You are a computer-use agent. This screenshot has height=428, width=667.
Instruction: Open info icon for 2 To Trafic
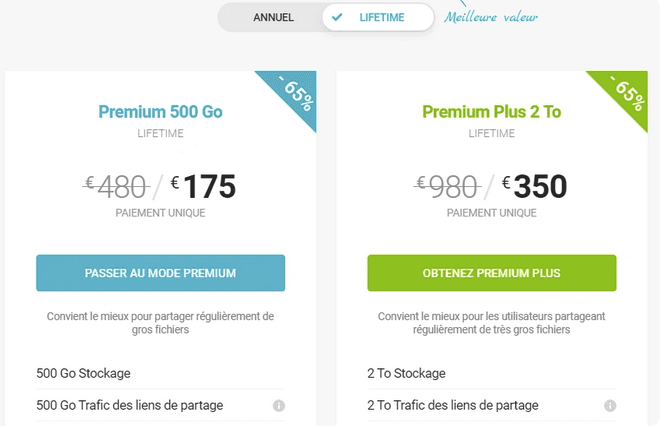[x=610, y=406]
